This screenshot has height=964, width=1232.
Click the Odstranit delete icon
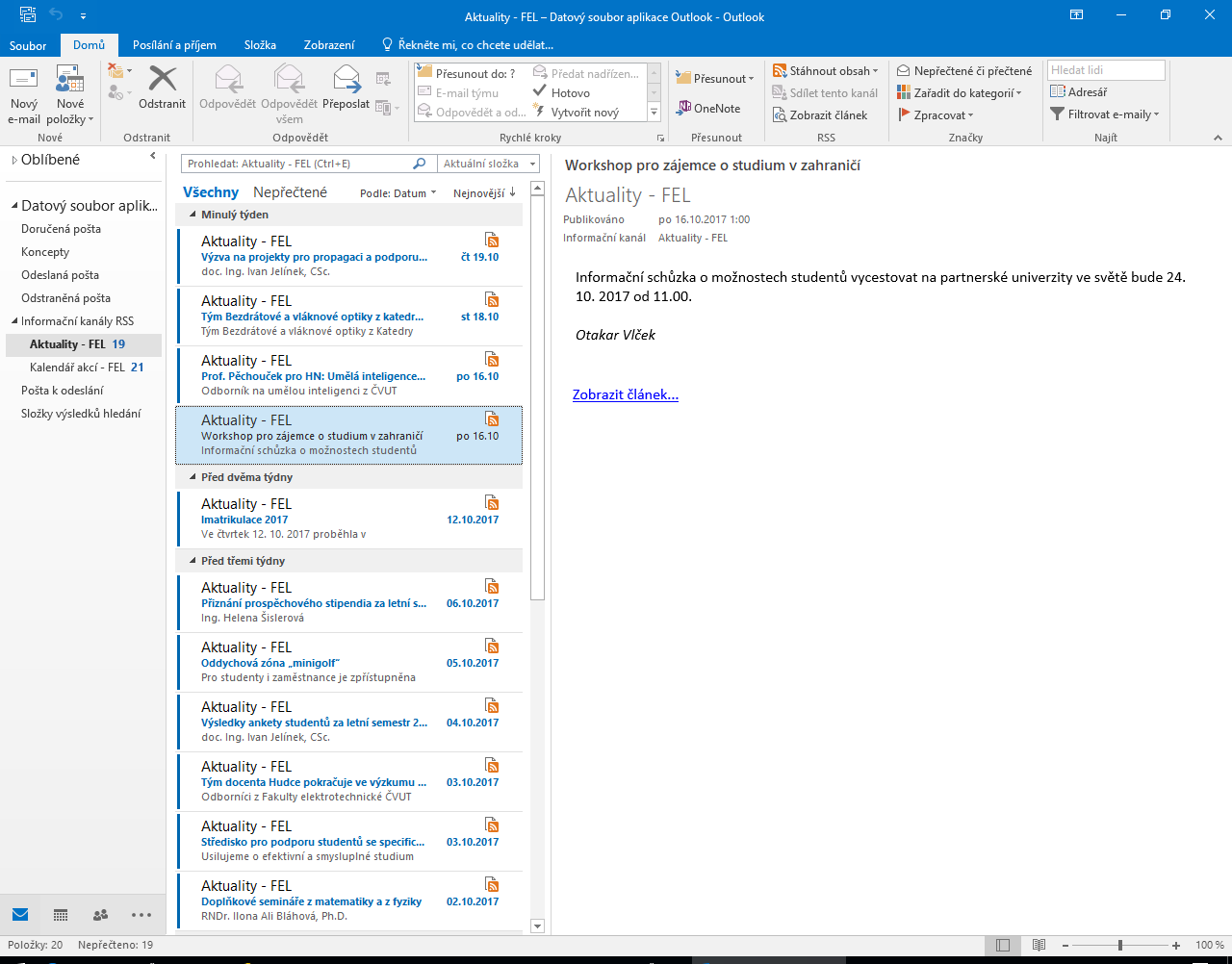pyautogui.click(x=162, y=81)
